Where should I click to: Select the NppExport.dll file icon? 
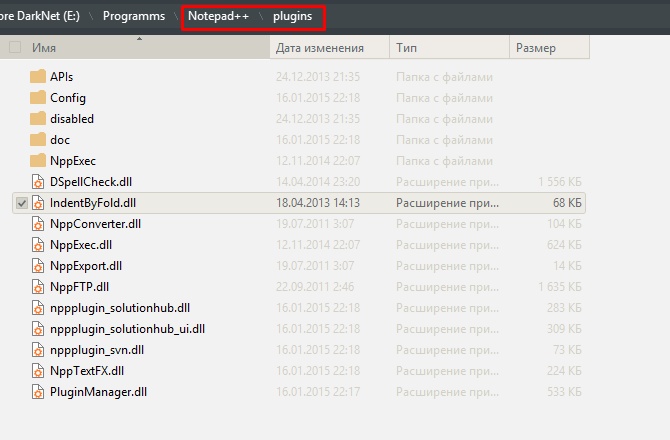tap(38, 266)
